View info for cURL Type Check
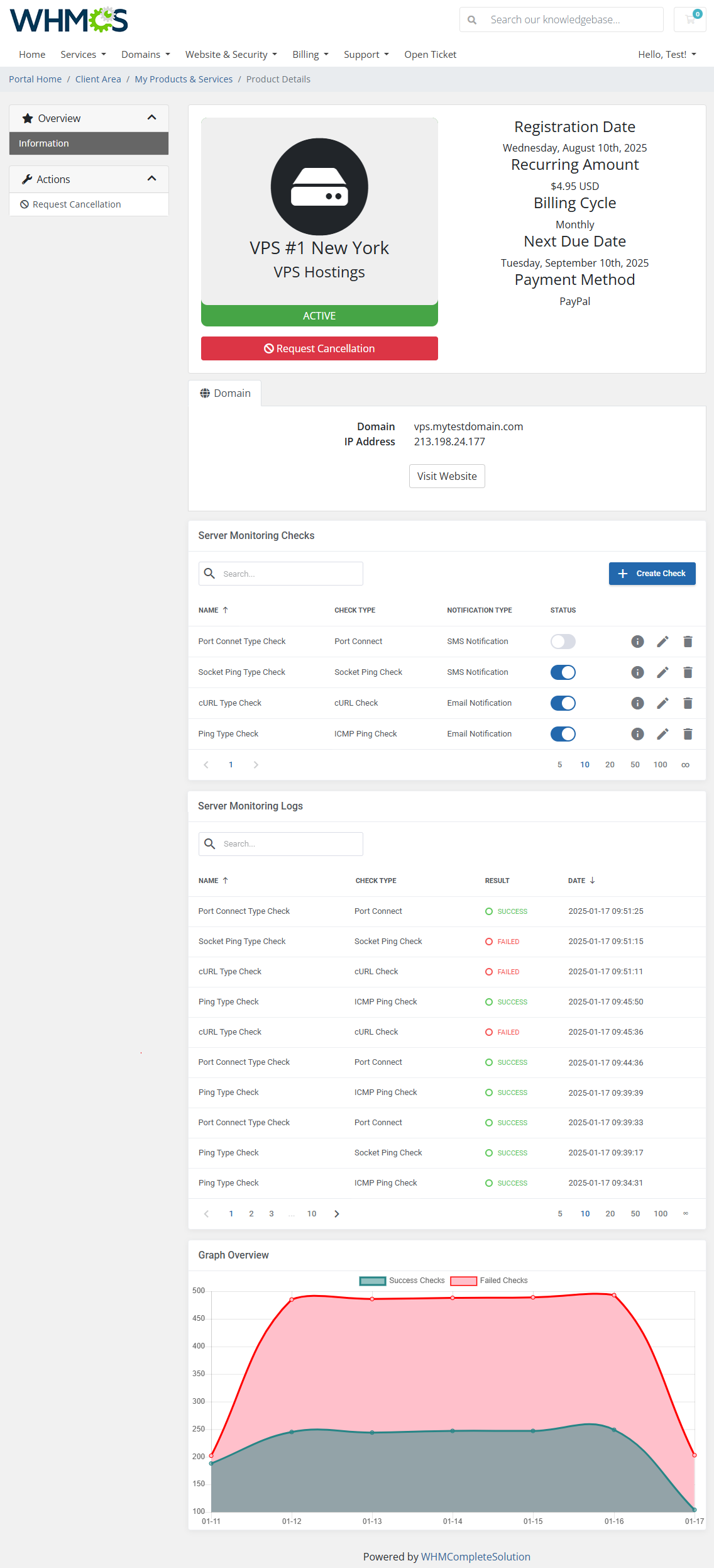714x1568 pixels. point(637,703)
